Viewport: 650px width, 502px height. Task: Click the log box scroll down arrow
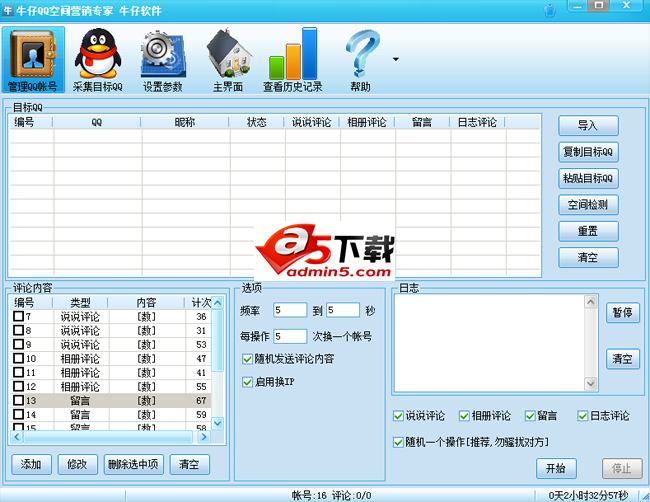click(x=591, y=384)
